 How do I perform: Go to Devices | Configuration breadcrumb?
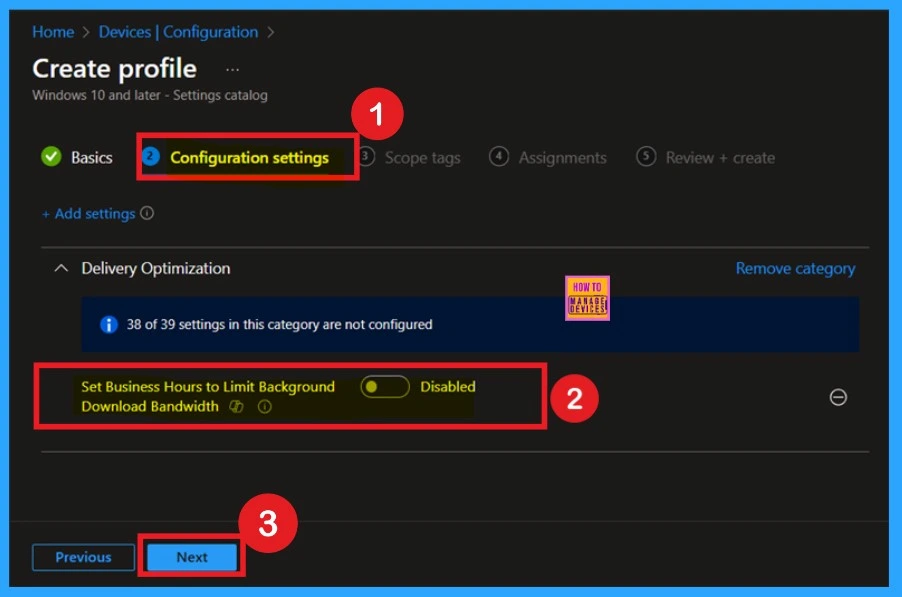pyautogui.click(x=178, y=32)
